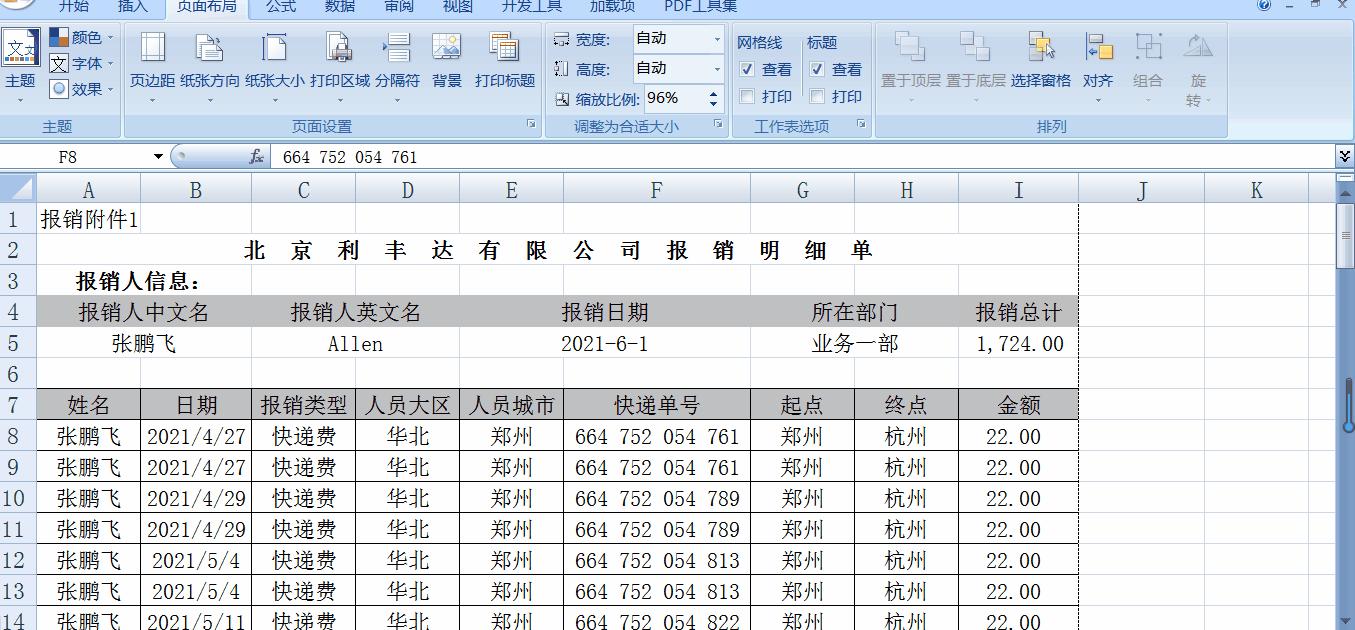Open the 效果 (Effects) dropdown

pyautogui.click(x=98, y=89)
